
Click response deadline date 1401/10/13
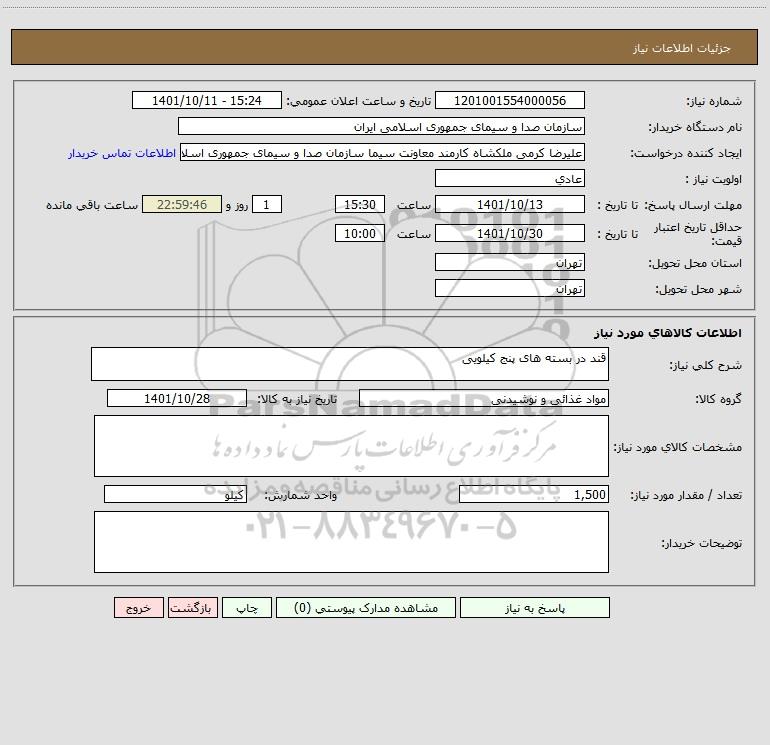(510, 204)
